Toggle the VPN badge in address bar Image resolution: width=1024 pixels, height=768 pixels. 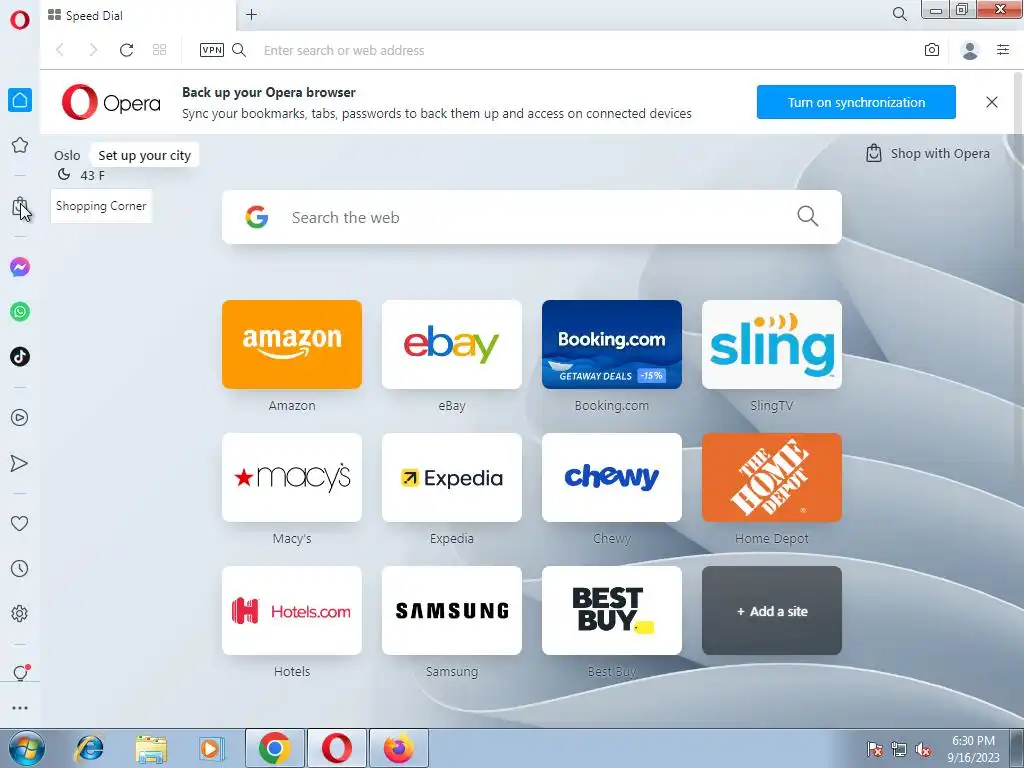click(x=212, y=50)
